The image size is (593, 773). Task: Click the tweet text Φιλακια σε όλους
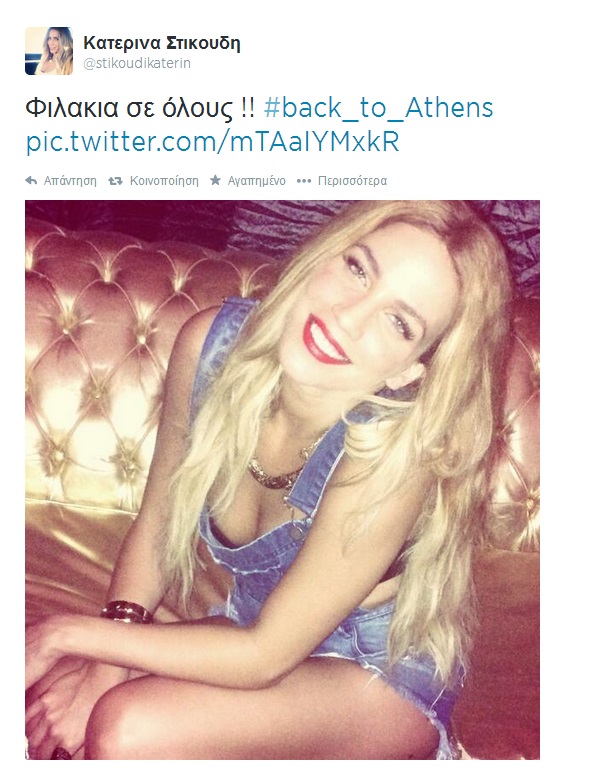coord(140,108)
